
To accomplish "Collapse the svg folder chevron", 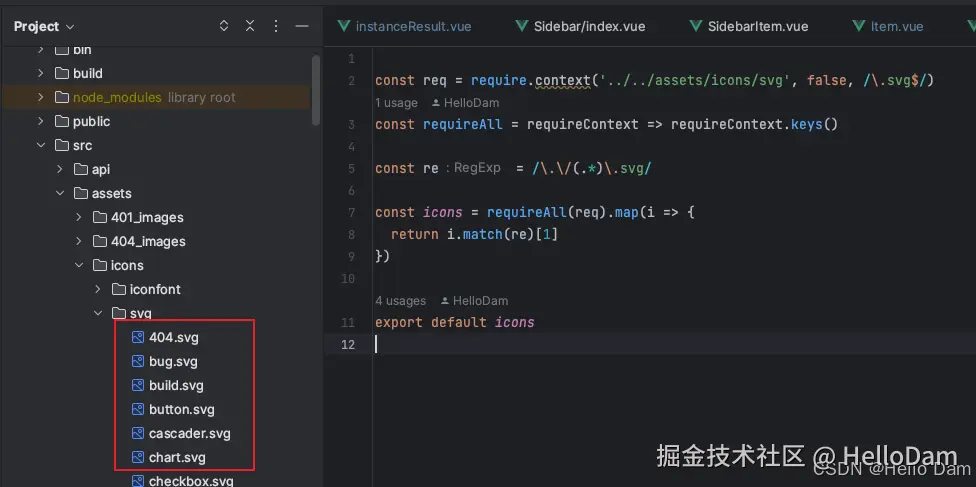I will [x=98, y=313].
